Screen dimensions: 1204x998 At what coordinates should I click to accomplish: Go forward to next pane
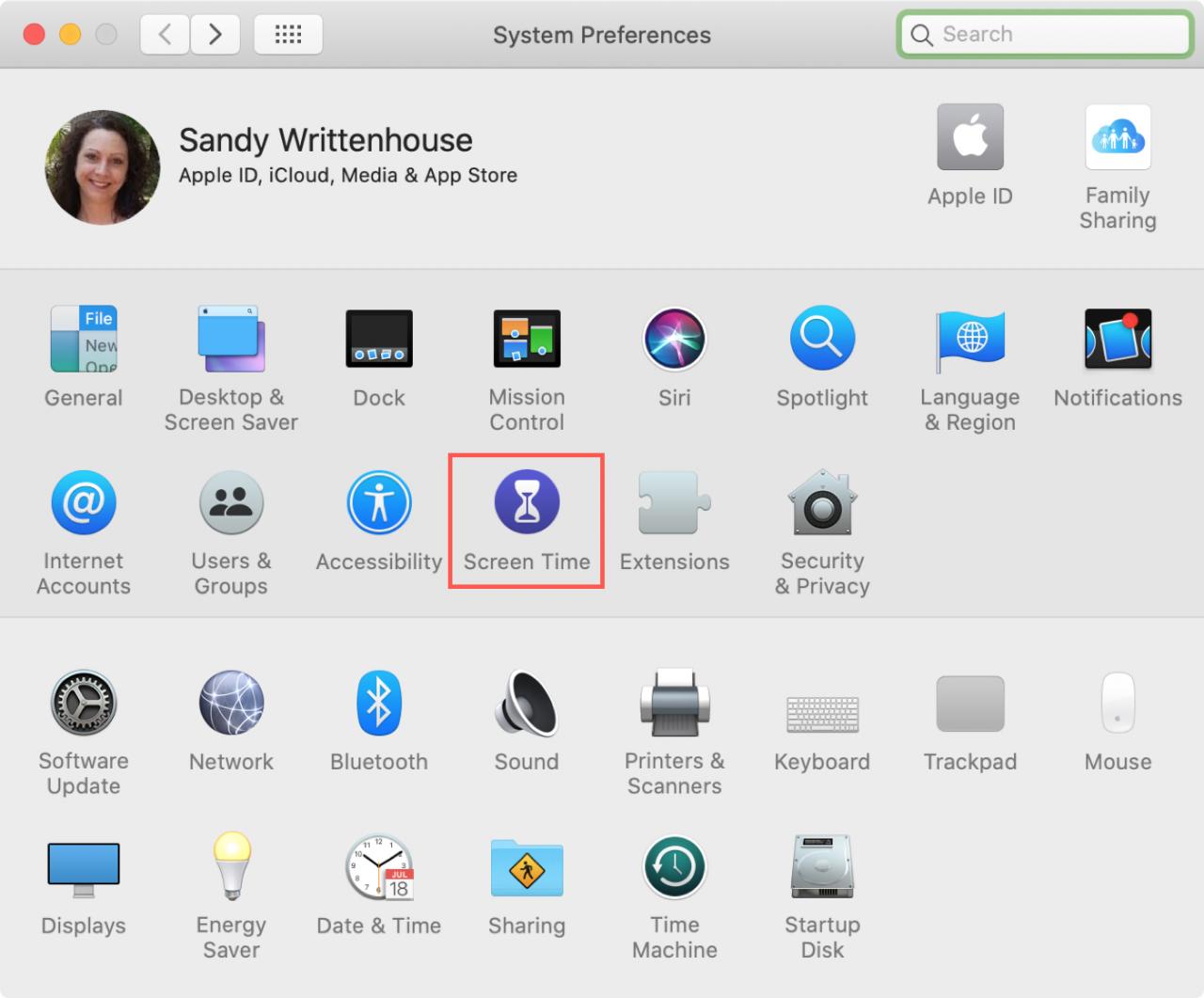(x=215, y=35)
